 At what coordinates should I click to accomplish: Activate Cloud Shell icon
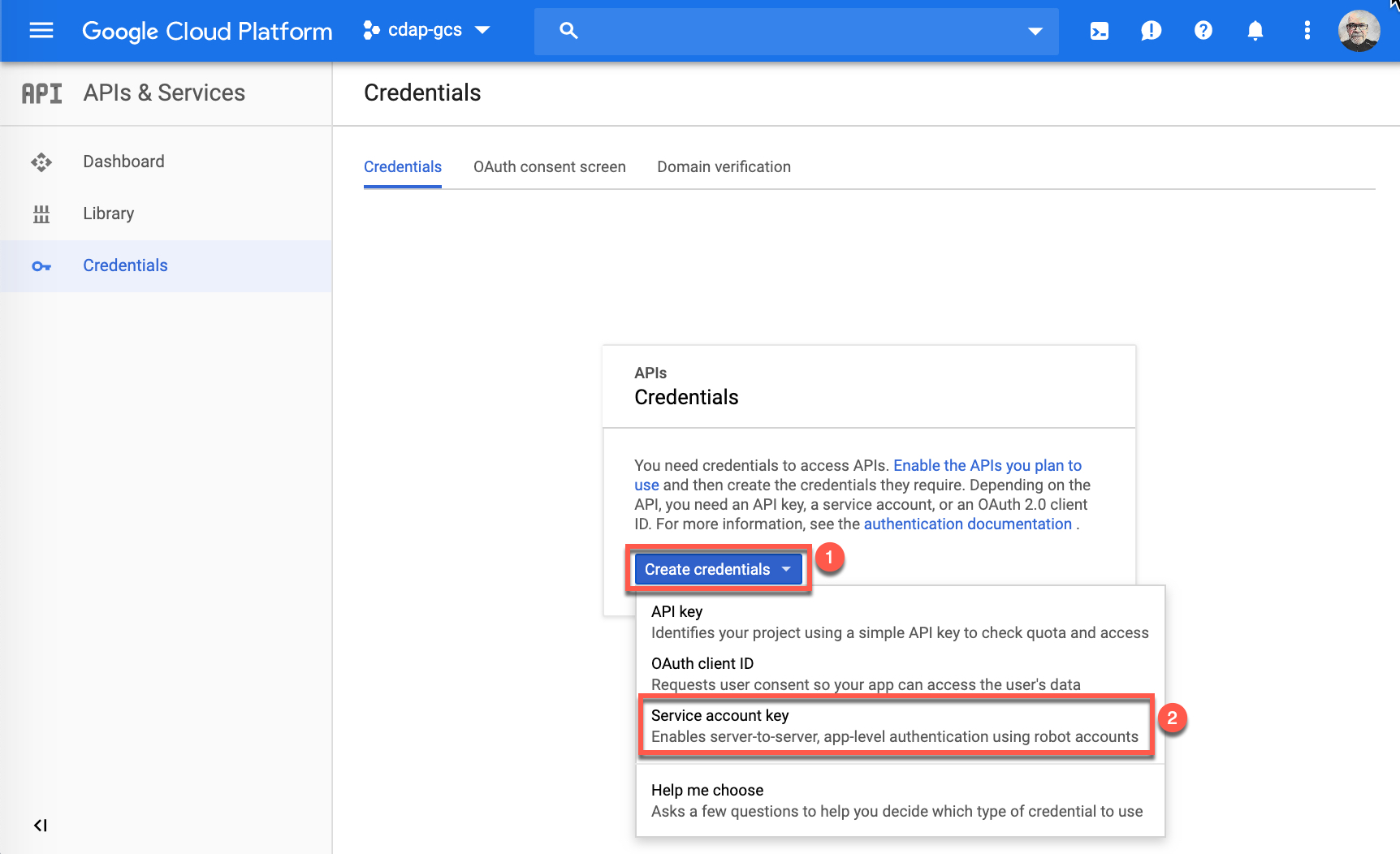point(1100,31)
